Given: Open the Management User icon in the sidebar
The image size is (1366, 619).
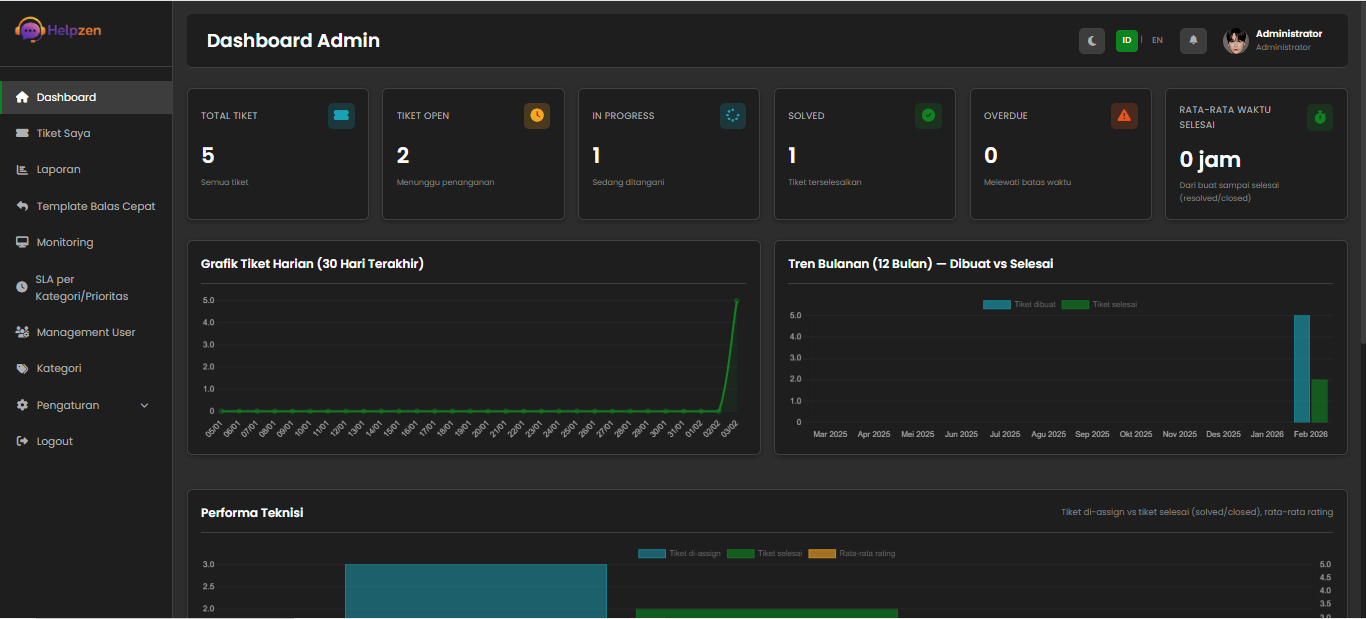Looking at the screenshot, I should pyautogui.click(x=22, y=331).
